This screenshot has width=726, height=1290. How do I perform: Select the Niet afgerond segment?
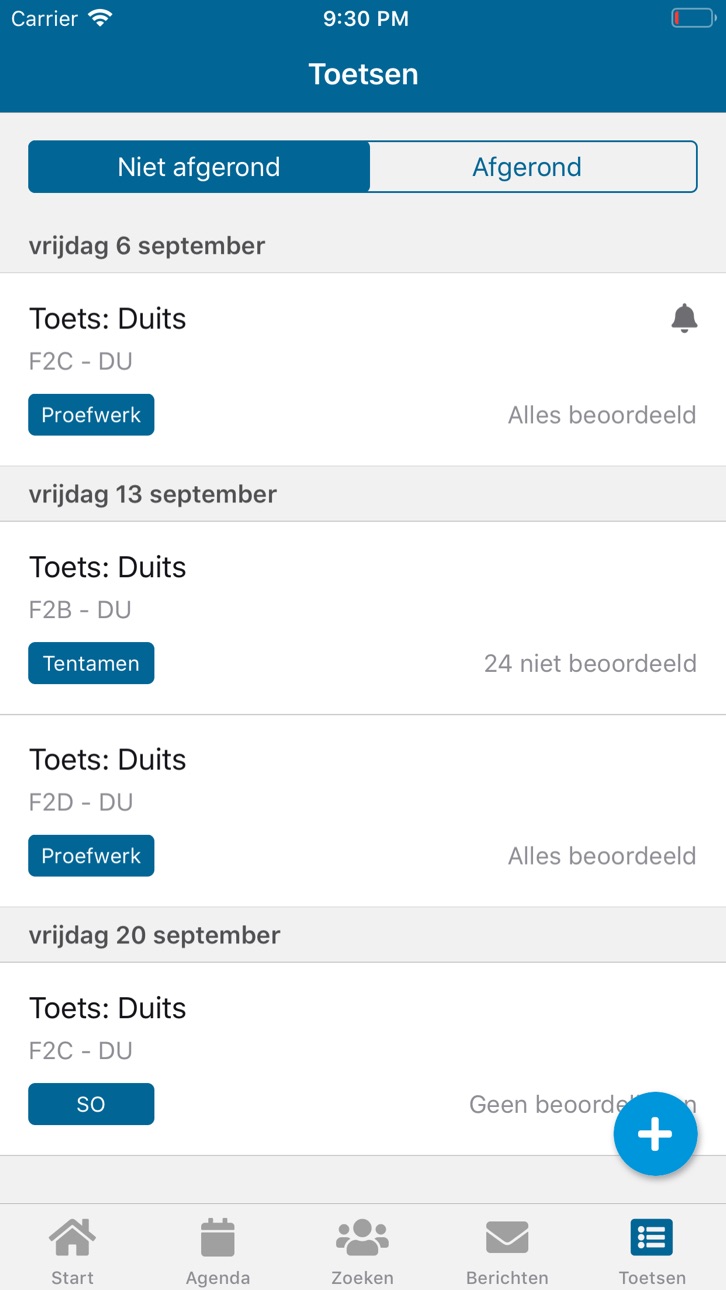(199, 167)
